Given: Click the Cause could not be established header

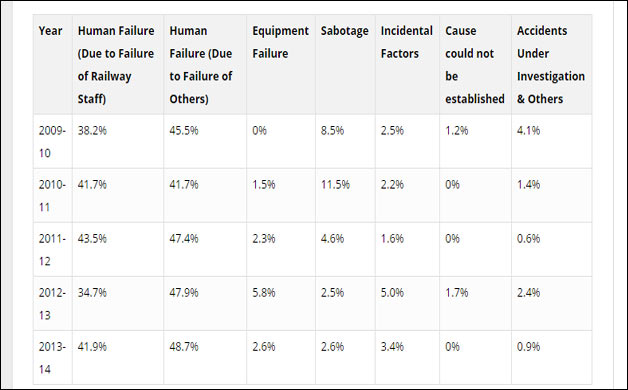Looking at the screenshot, I should [475, 65].
